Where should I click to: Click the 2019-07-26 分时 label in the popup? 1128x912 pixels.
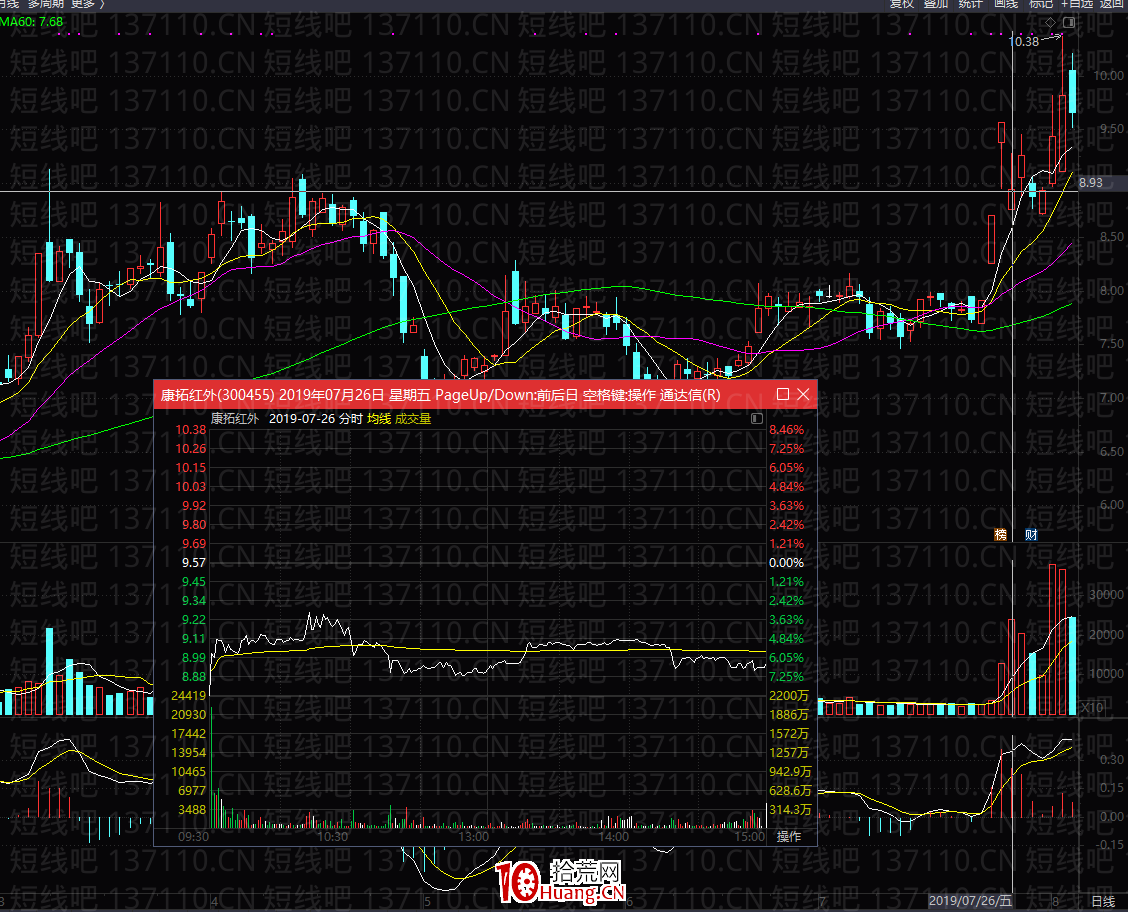tap(316, 419)
